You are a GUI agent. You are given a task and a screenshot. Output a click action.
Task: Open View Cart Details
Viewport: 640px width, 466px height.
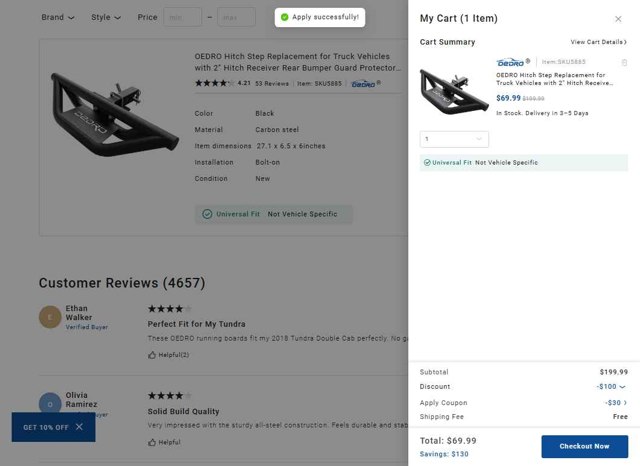tap(598, 42)
